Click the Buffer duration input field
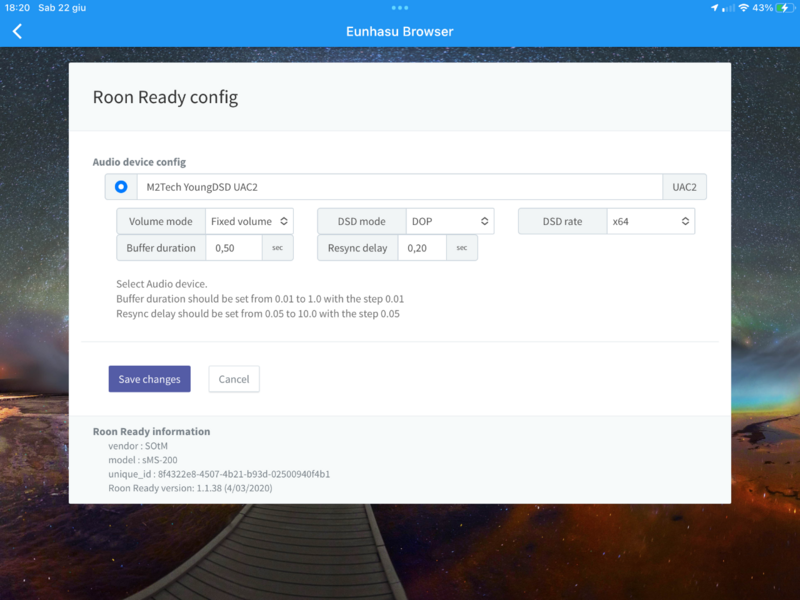This screenshot has height=600, width=800. coord(234,248)
